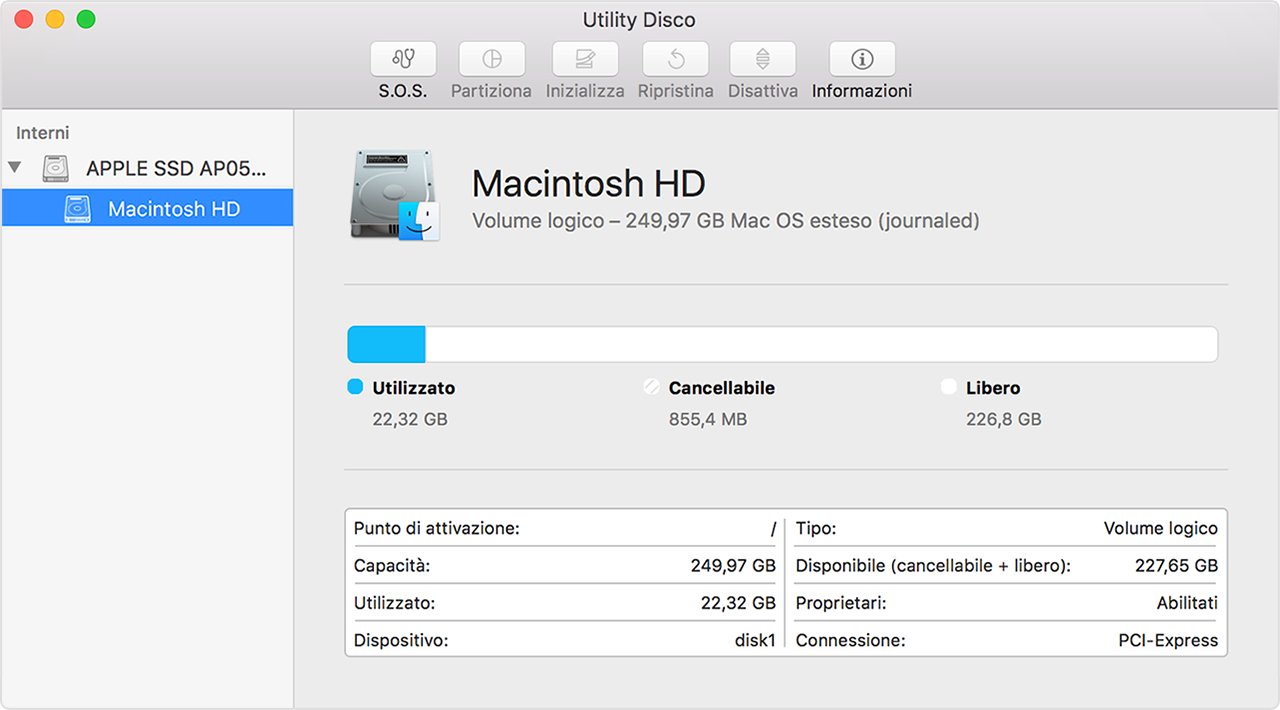The width and height of the screenshot is (1280, 710).
Task: Click the blue Utilizzato legend dot
Action: click(x=355, y=387)
